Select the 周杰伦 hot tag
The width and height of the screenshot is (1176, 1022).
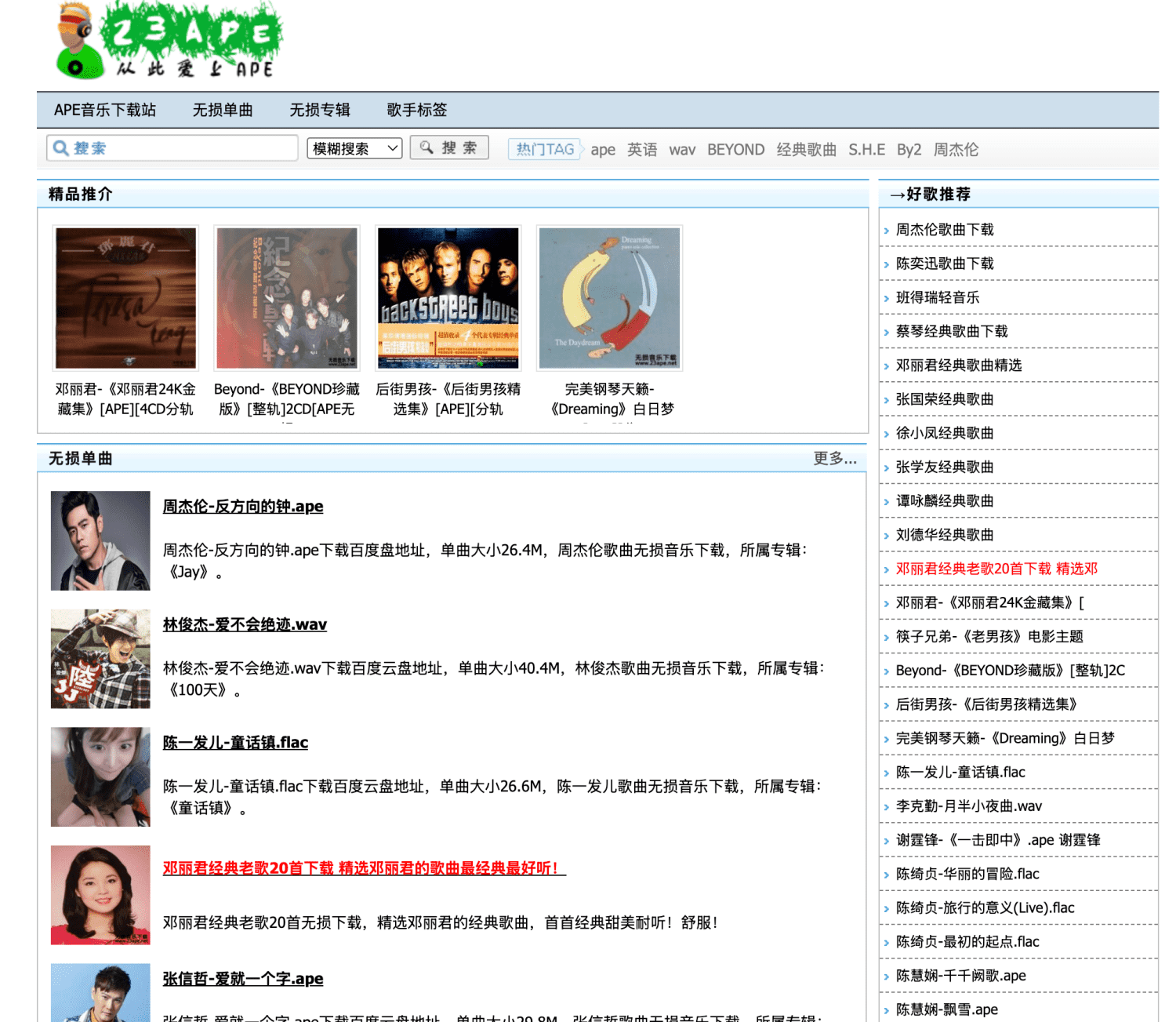point(956,149)
